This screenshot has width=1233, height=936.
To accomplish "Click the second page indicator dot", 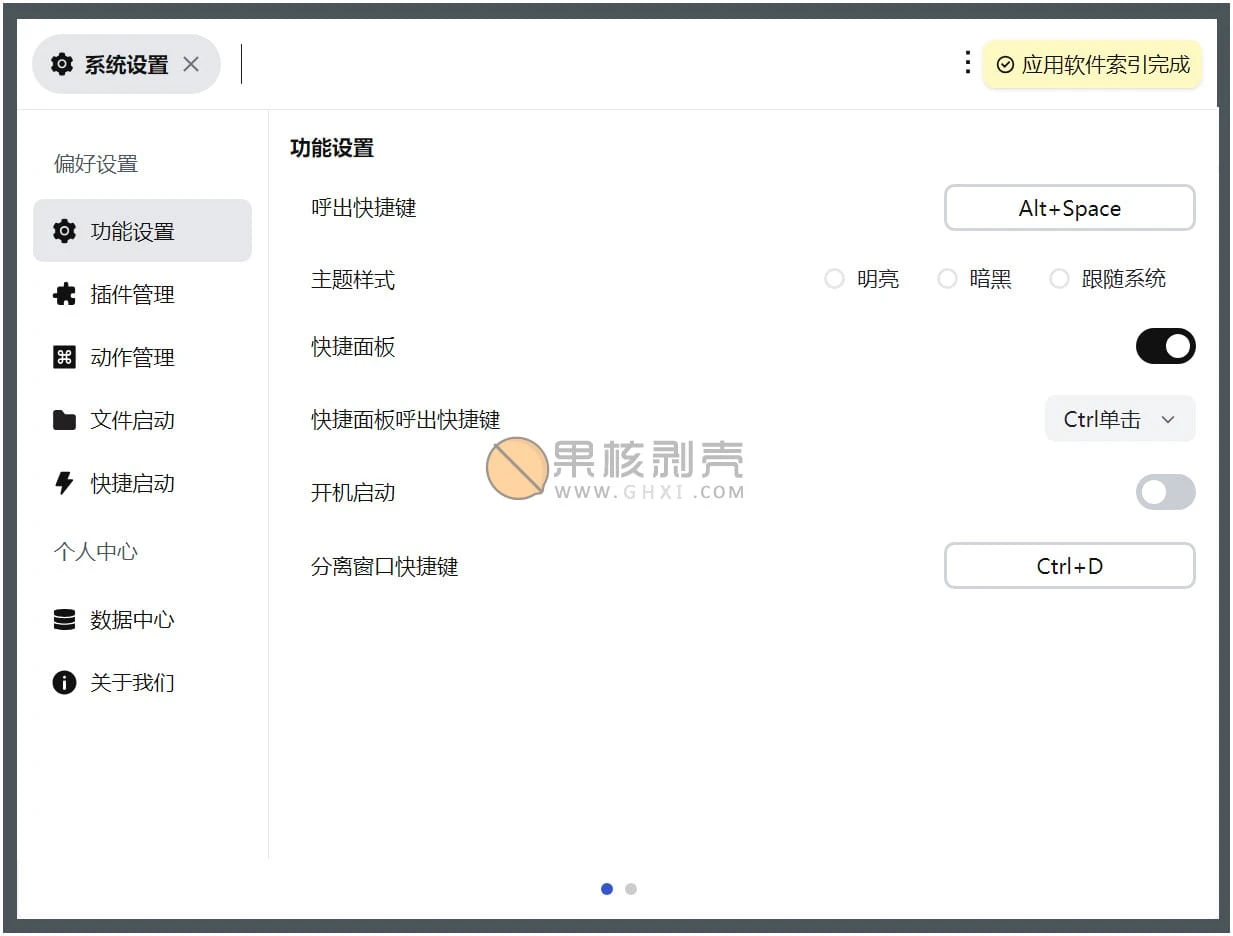I will tap(631, 888).
